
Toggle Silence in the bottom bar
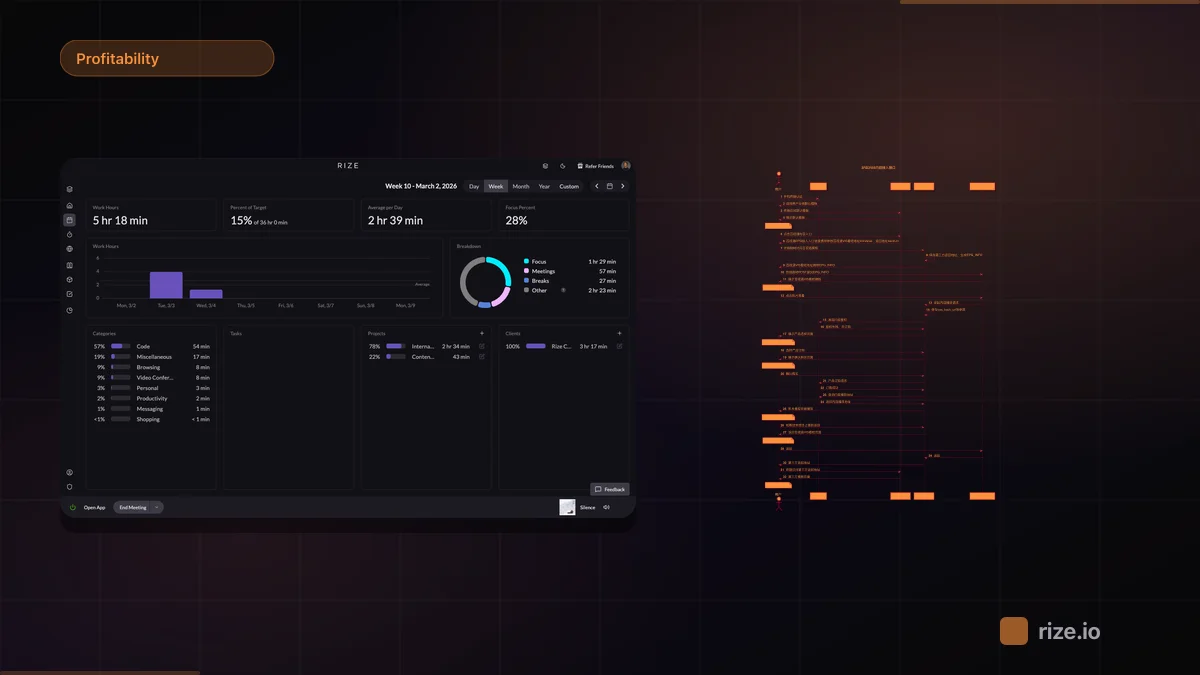[588, 507]
